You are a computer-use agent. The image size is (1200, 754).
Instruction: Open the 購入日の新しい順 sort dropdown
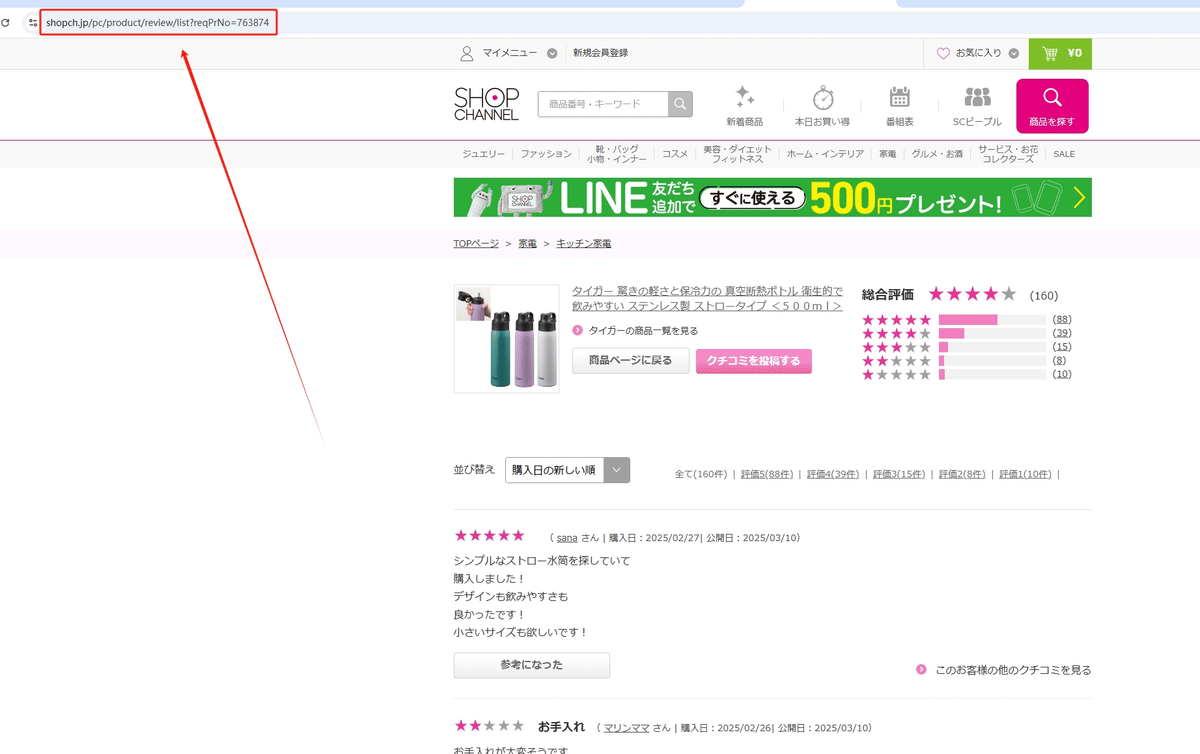click(x=567, y=470)
